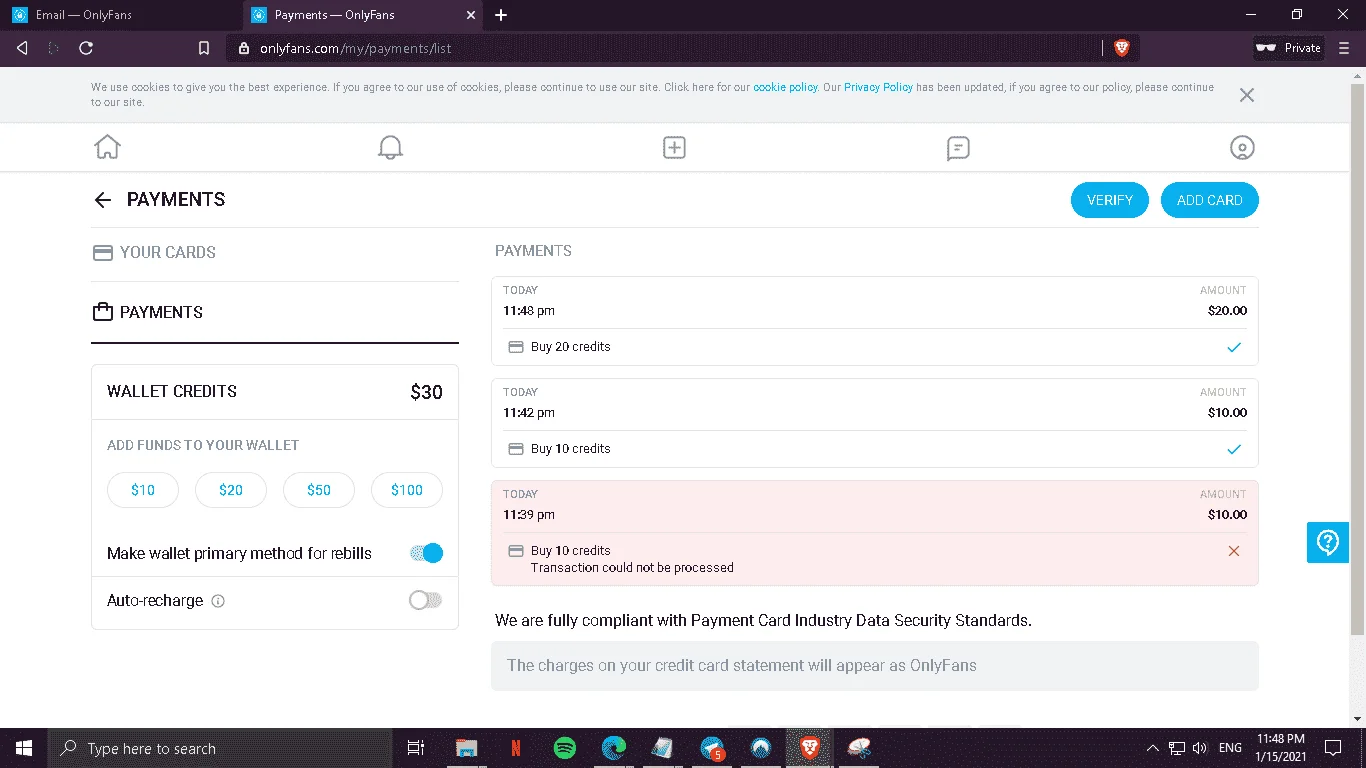Click the Verify button
Viewport: 1366px width, 768px height.
point(1110,200)
